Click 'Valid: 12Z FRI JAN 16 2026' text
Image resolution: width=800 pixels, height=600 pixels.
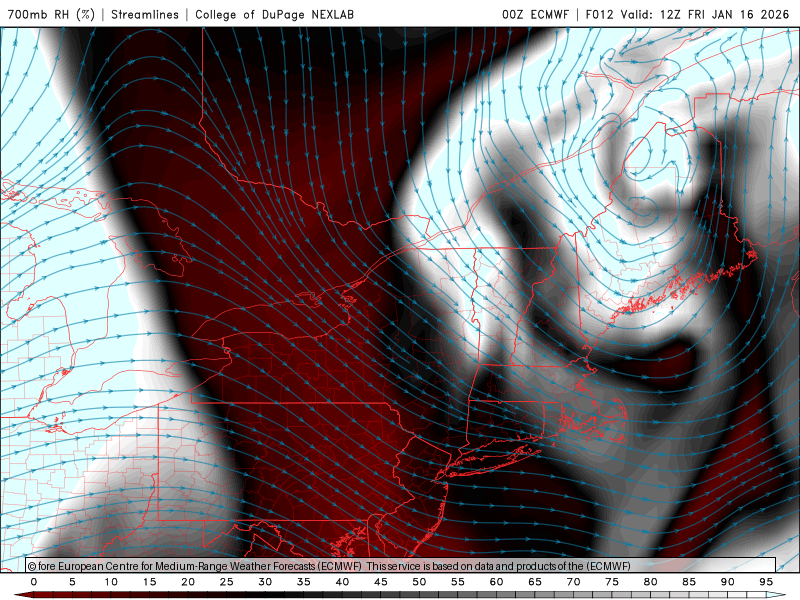tap(705, 14)
